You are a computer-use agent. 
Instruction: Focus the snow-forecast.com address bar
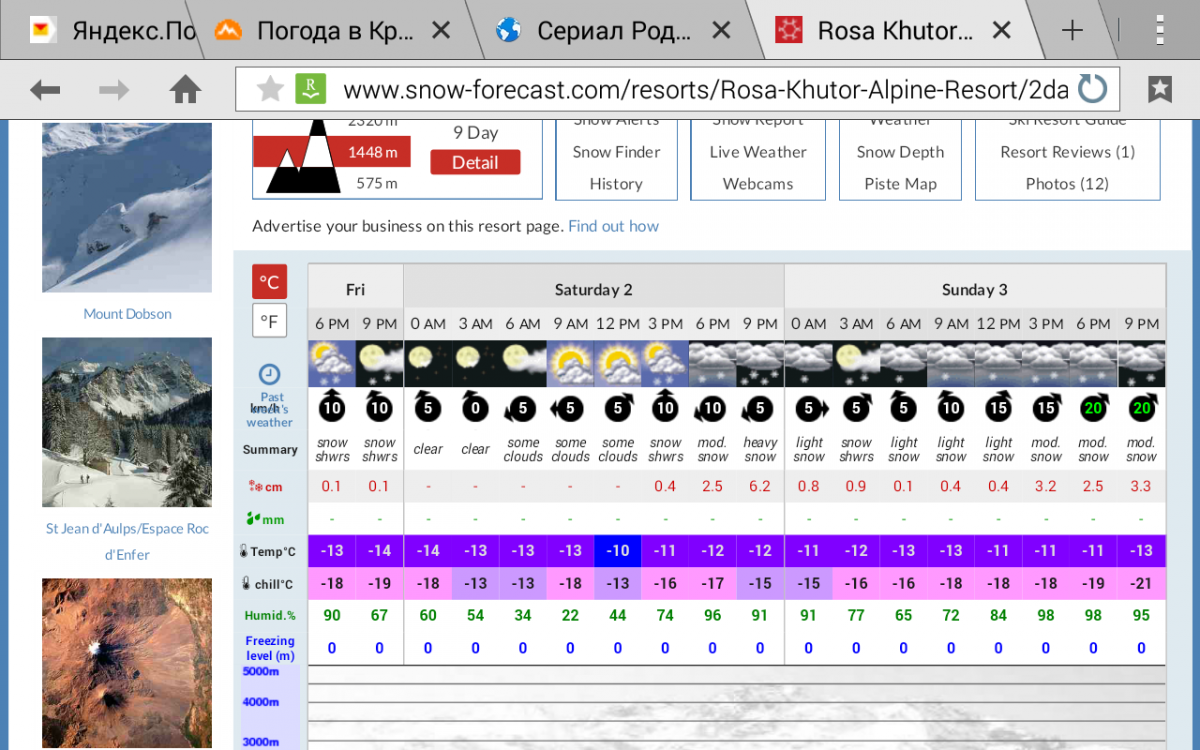pyautogui.click(x=705, y=90)
